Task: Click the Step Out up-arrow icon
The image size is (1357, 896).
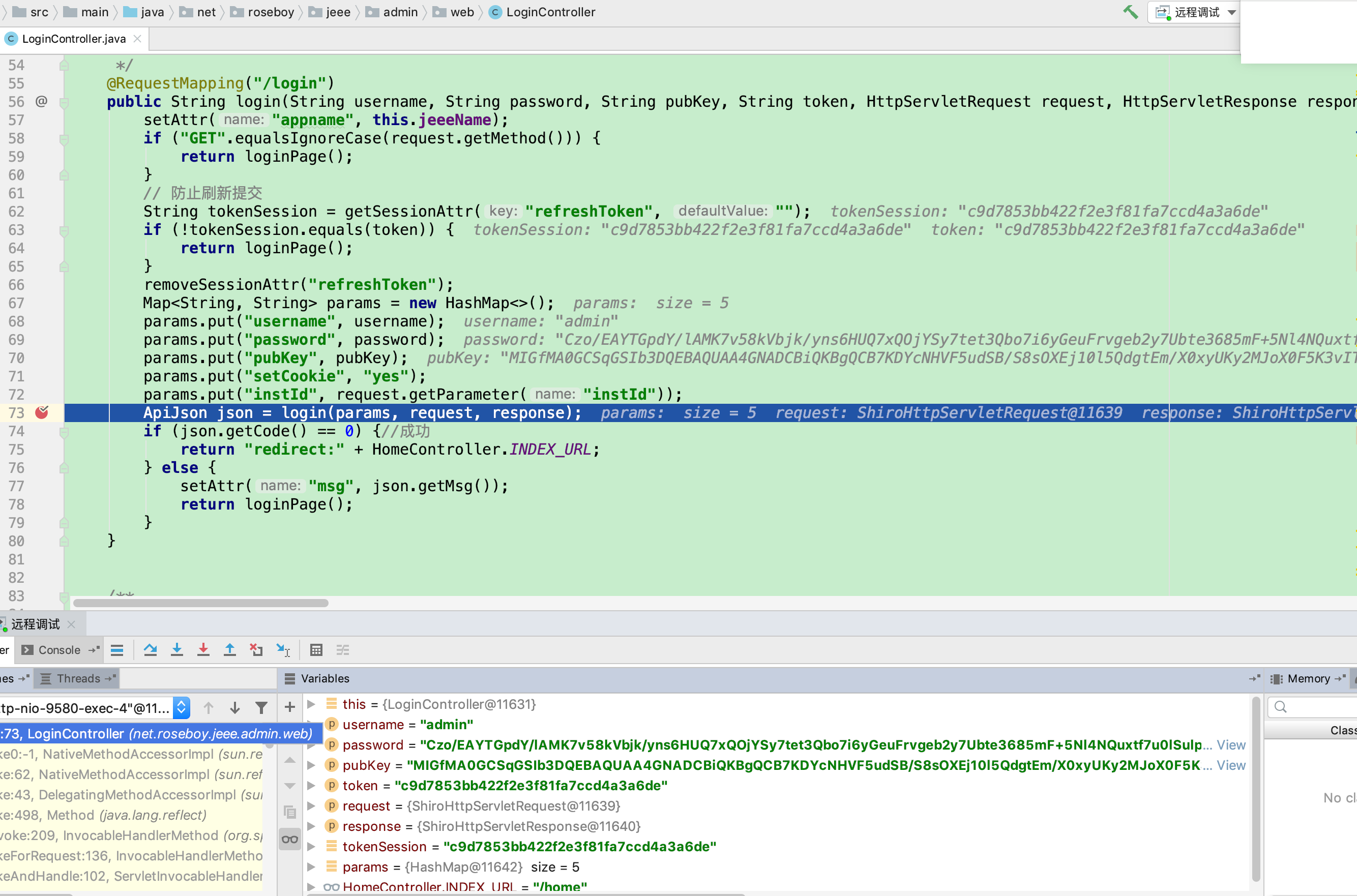Action: (230, 650)
